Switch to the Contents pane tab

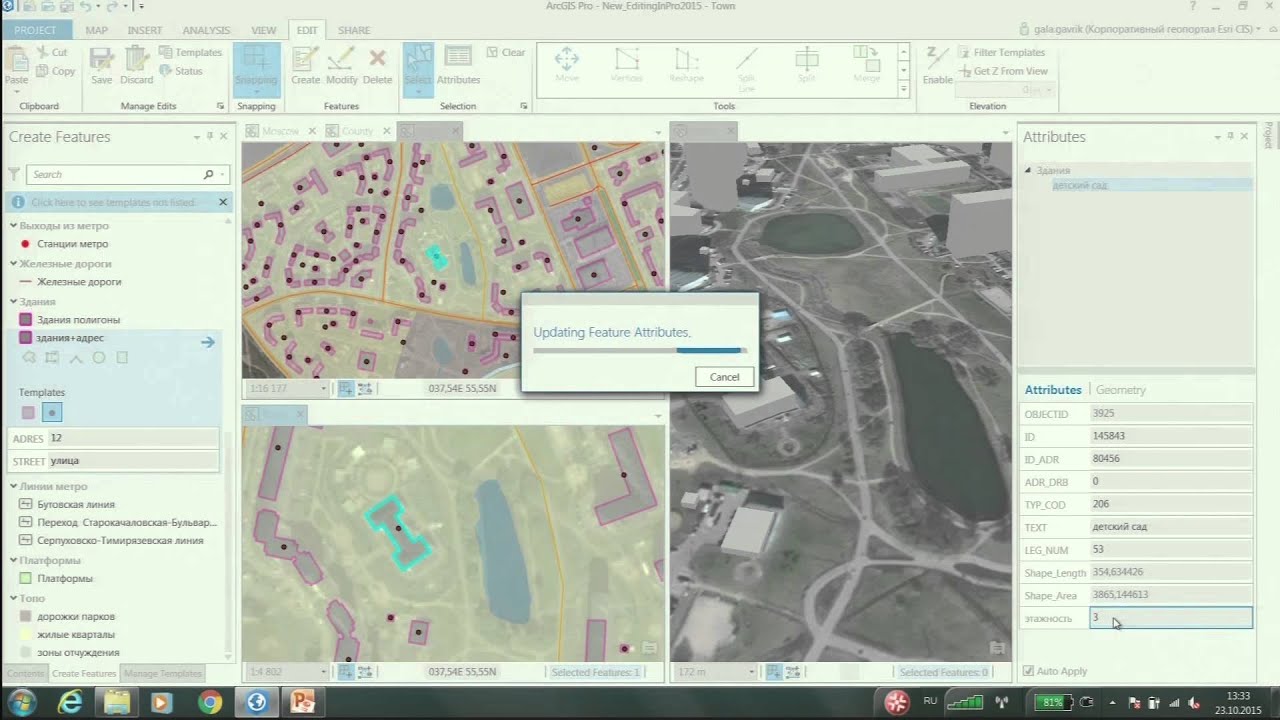(x=25, y=674)
